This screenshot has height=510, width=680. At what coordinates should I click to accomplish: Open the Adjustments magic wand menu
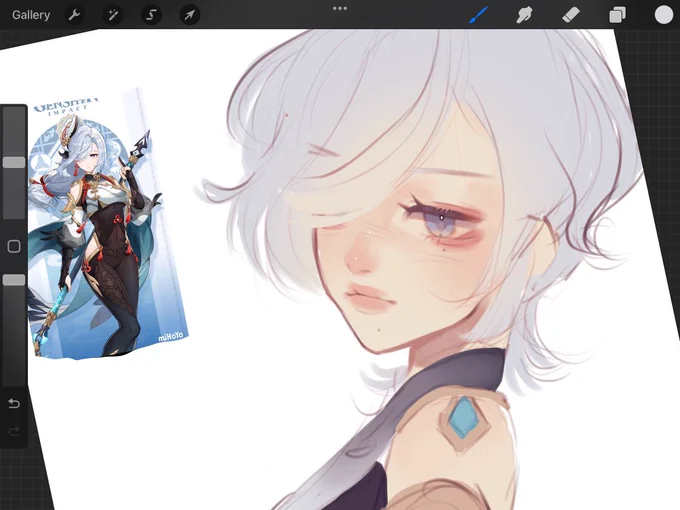pos(113,15)
